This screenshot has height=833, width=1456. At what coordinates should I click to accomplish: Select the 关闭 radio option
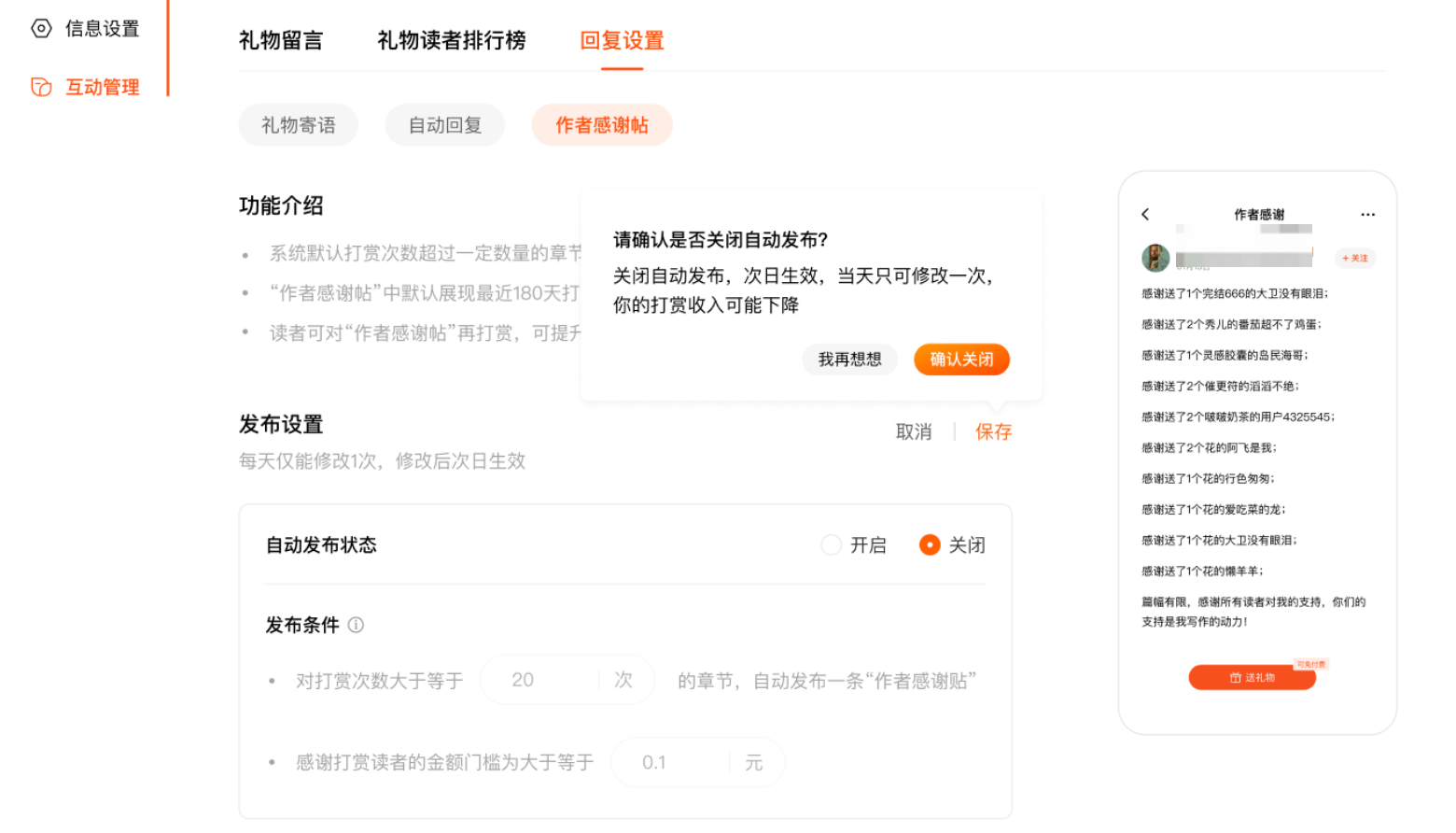coord(930,544)
